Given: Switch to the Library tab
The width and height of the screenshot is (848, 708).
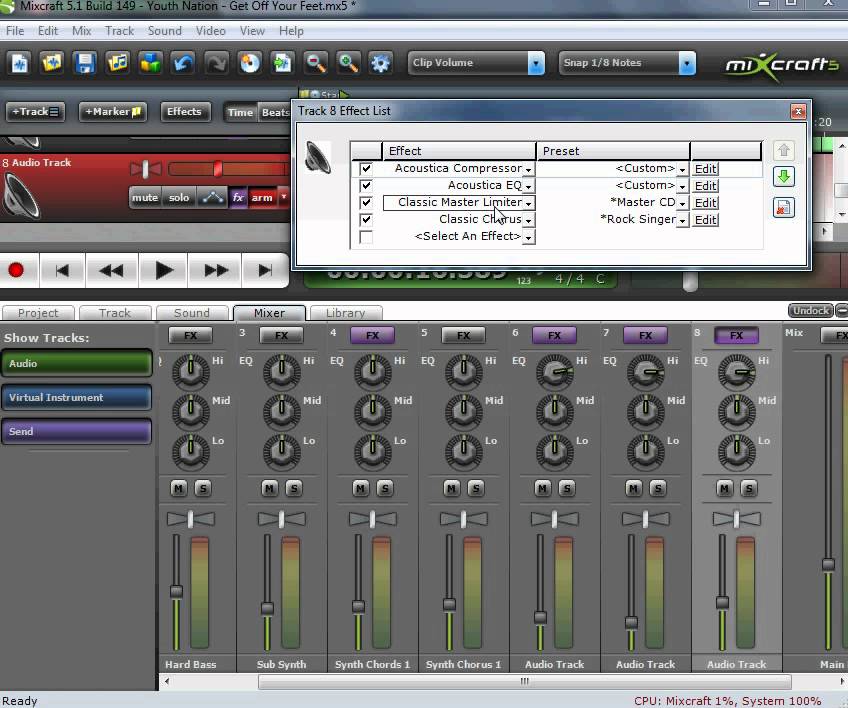Looking at the screenshot, I should (x=346, y=313).
